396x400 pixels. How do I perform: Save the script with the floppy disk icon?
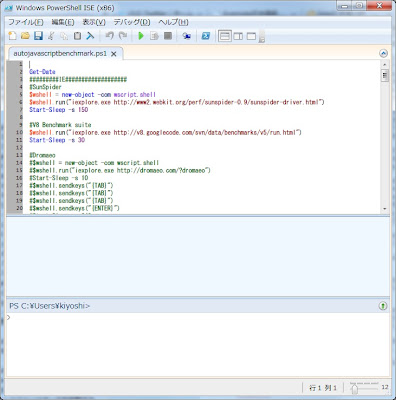(38, 36)
